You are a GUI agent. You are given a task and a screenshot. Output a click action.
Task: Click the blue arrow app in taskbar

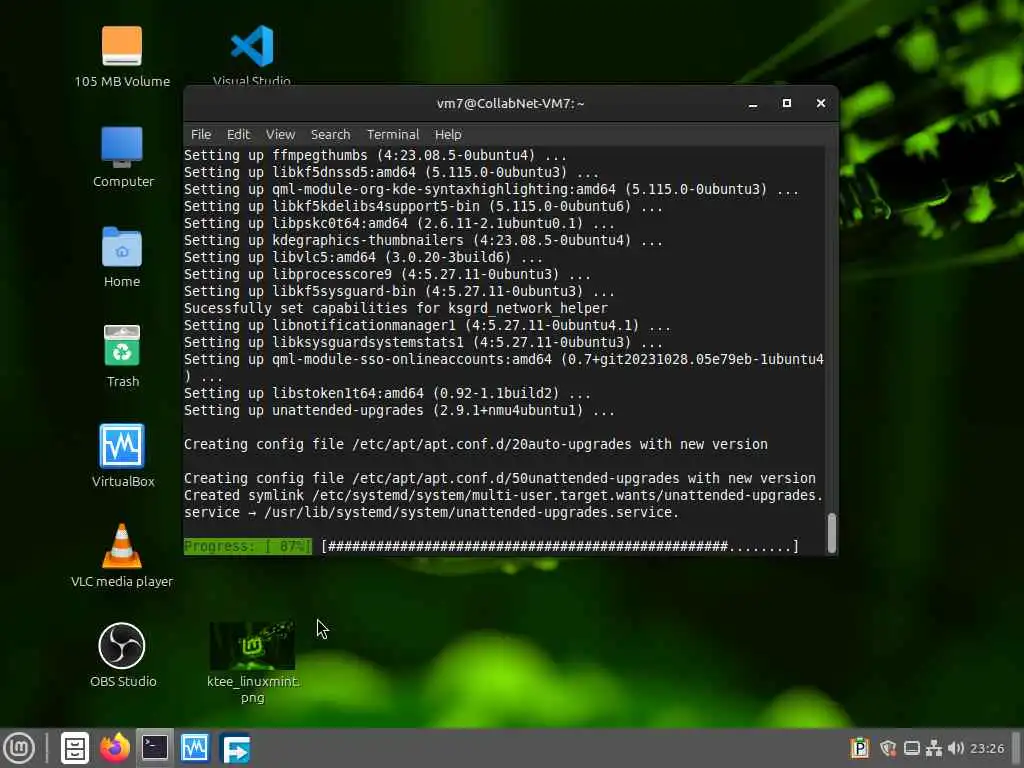(x=235, y=749)
